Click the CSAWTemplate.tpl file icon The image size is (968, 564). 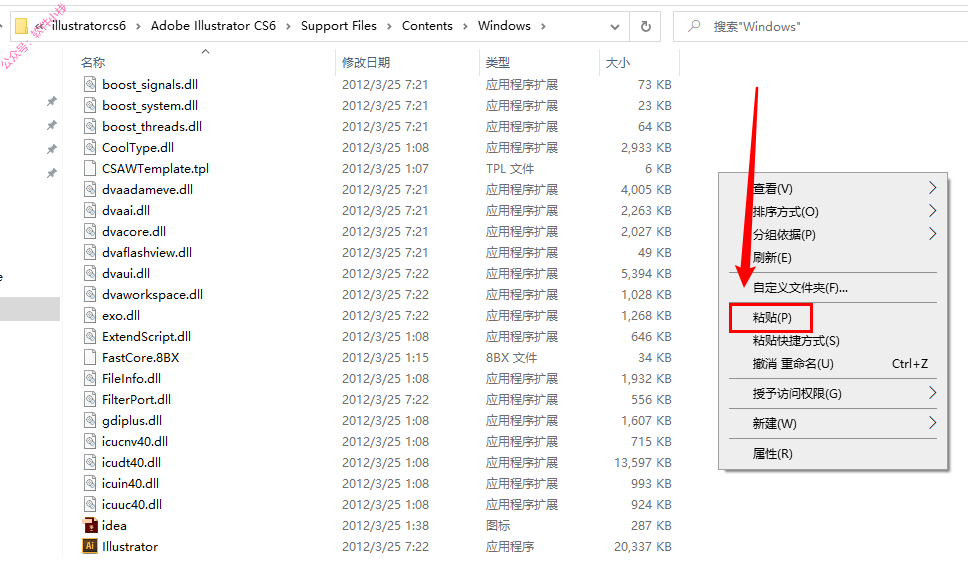pos(90,168)
